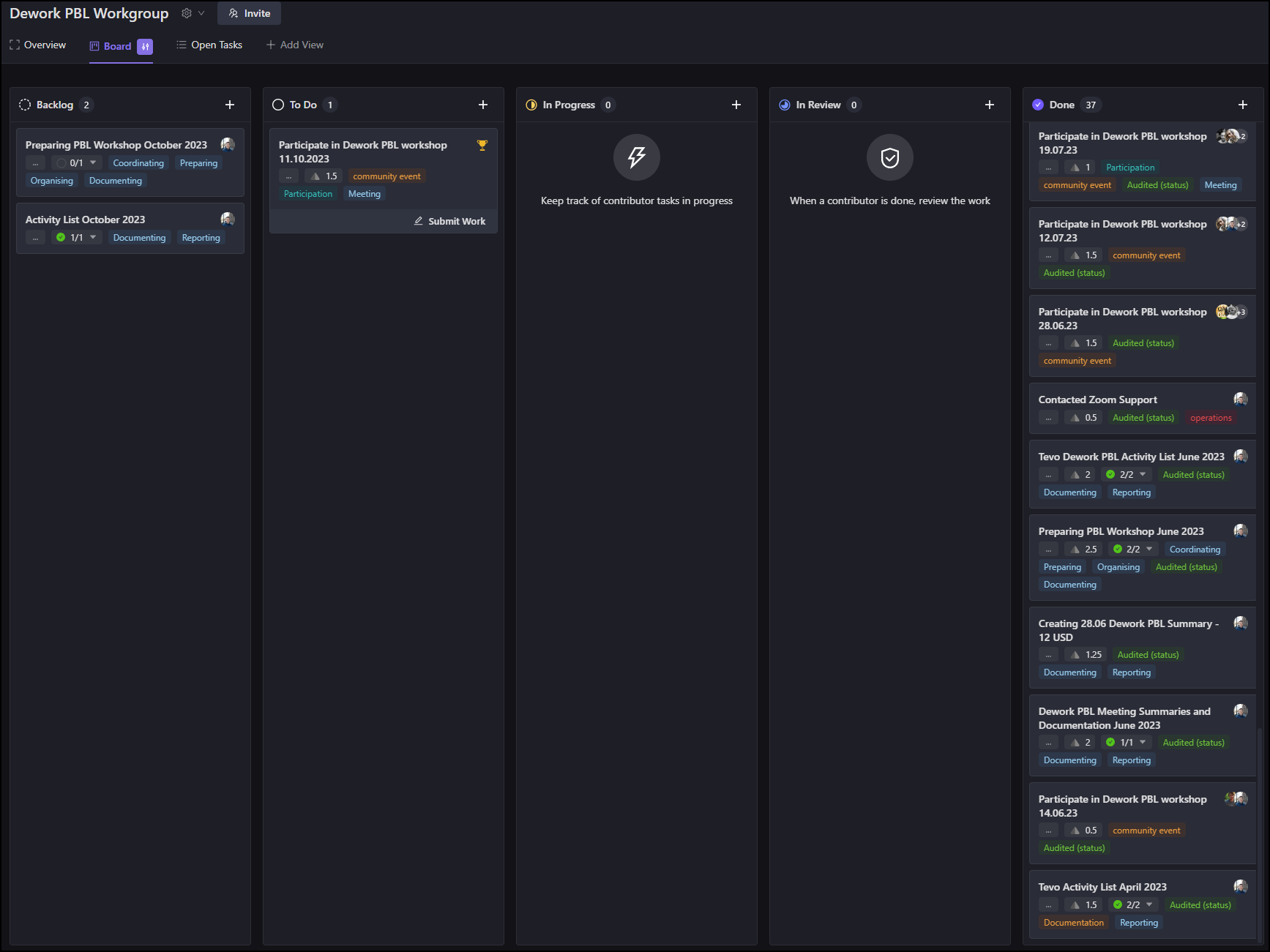Open assignee avatar on Contacted Zoom Support

pyautogui.click(x=1241, y=399)
